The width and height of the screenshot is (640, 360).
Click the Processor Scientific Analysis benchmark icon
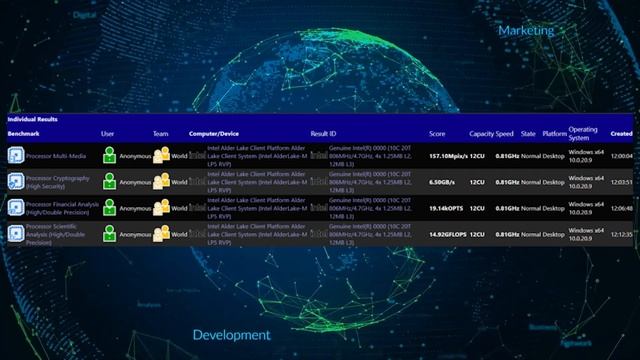click(x=16, y=234)
